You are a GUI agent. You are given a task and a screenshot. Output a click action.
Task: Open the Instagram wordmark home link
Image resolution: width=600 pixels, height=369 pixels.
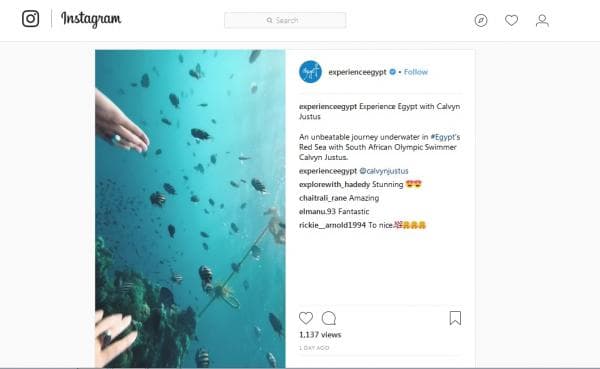[x=91, y=19]
